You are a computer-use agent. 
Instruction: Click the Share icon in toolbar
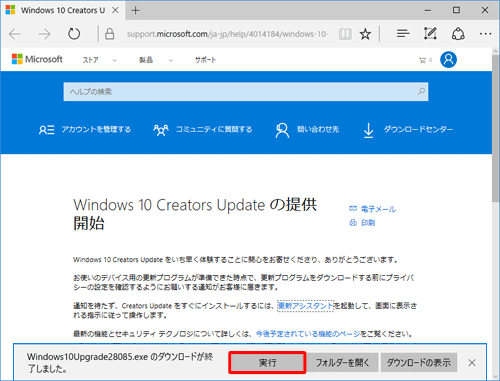pos(458,34)
